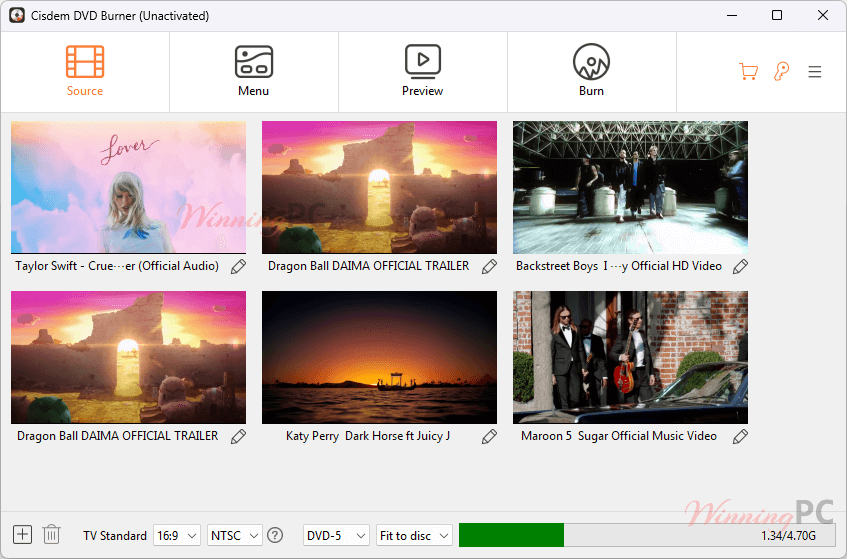The image size is (847, 559).
Task: Add a new video with plus icon
Action: 22,535
